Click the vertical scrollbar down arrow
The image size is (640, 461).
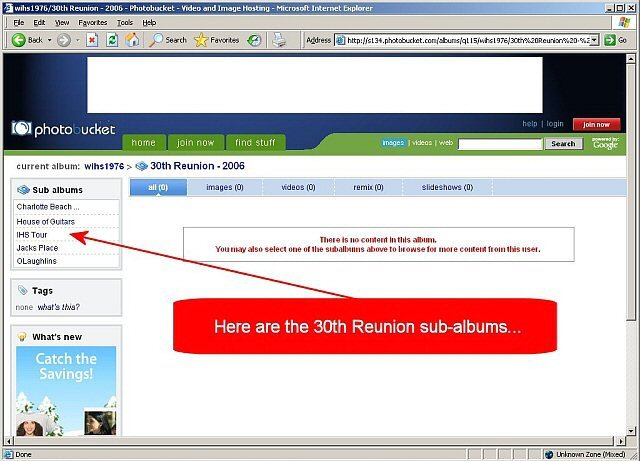[x=631, y=431]
